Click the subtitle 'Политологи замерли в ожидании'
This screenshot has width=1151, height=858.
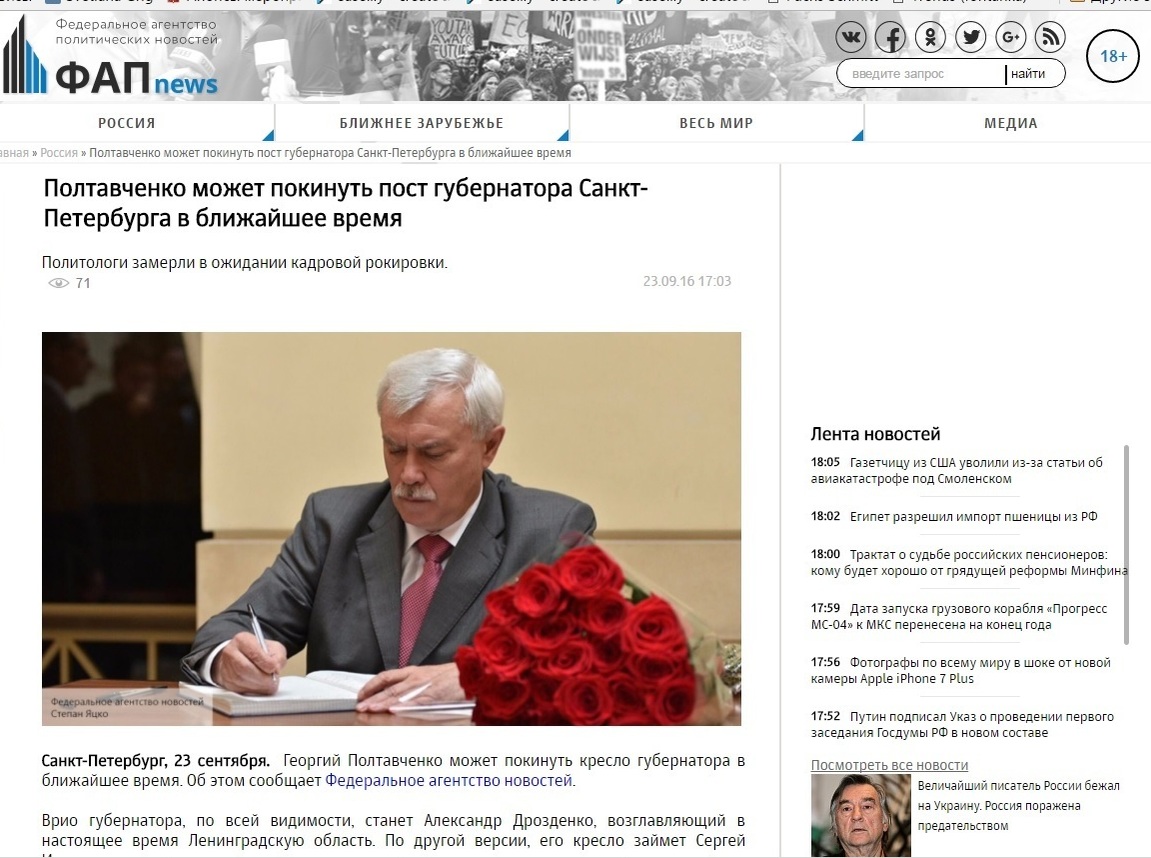tap(244, 263)
